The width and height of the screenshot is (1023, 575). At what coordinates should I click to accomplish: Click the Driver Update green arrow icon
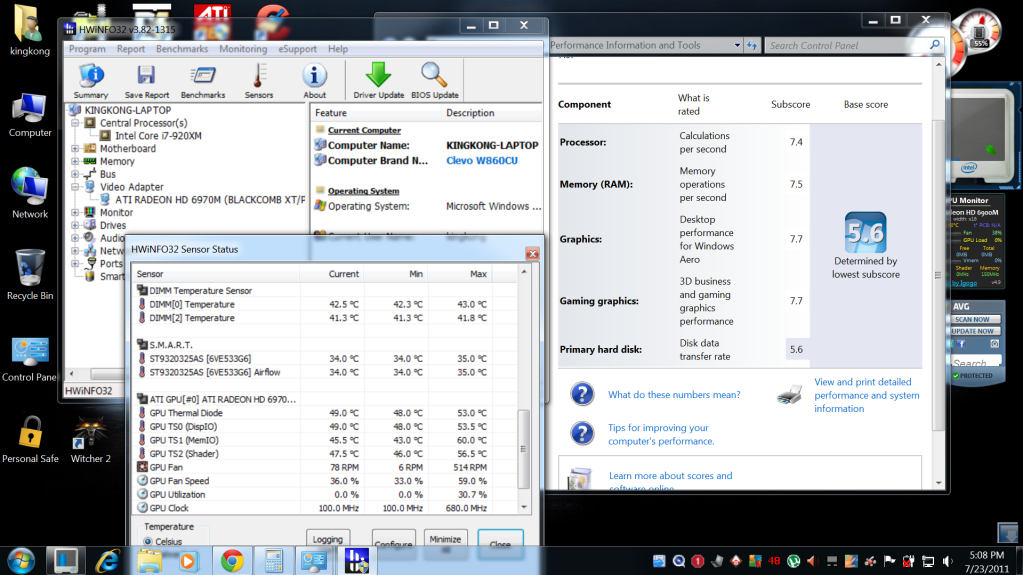(378, 81)
